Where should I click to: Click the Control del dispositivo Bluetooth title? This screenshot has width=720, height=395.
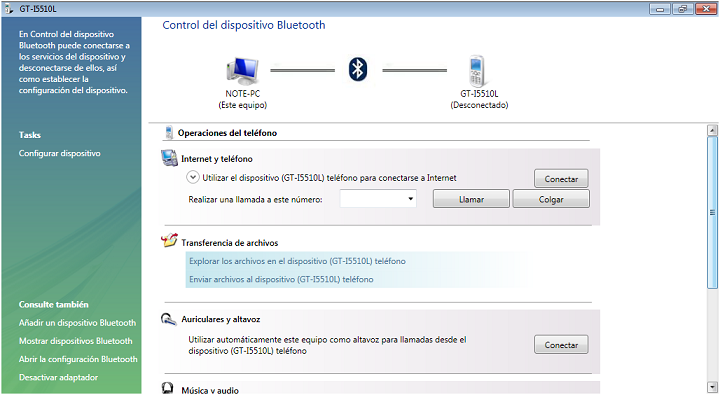[244, 25]
